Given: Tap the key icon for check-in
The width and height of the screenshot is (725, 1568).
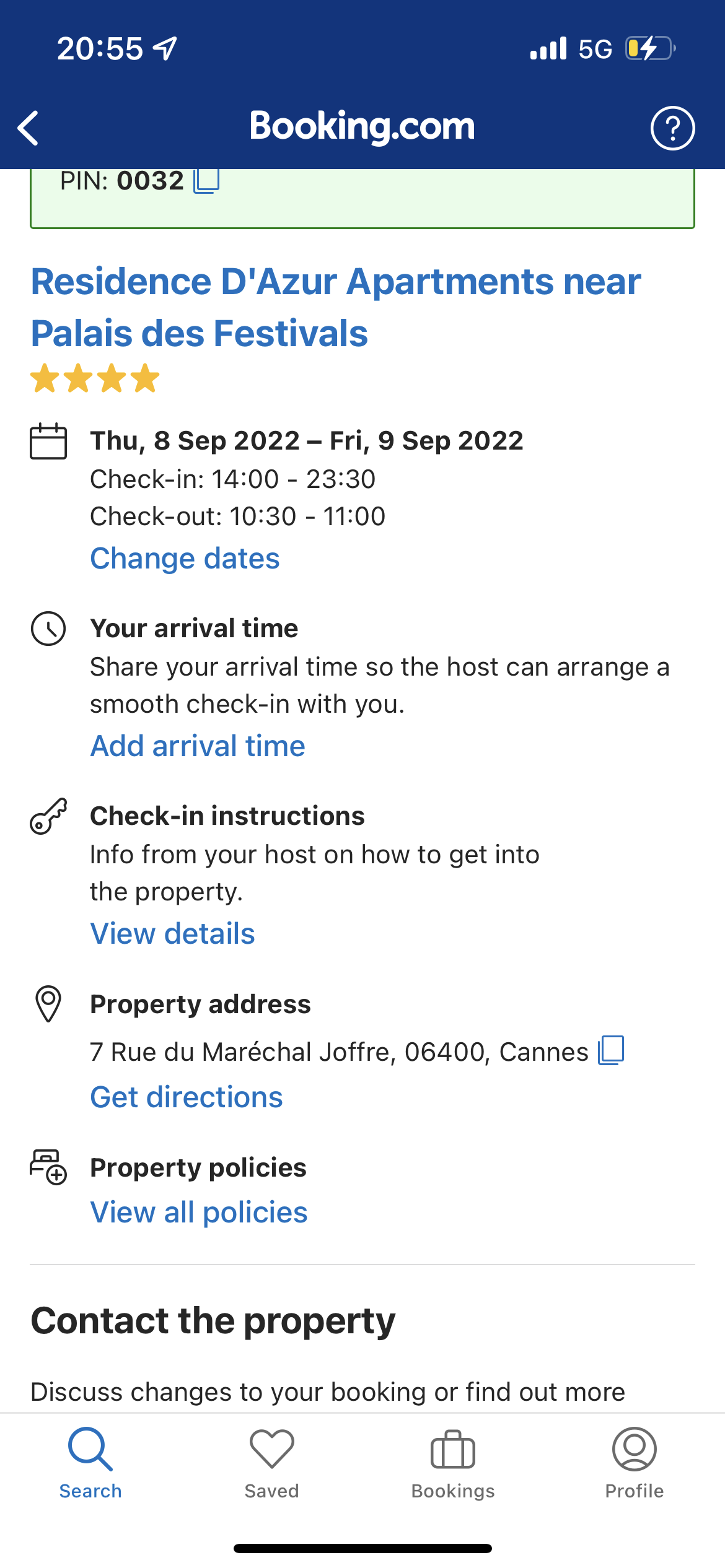Looking at the screenshot, I should tap(48, 816).
